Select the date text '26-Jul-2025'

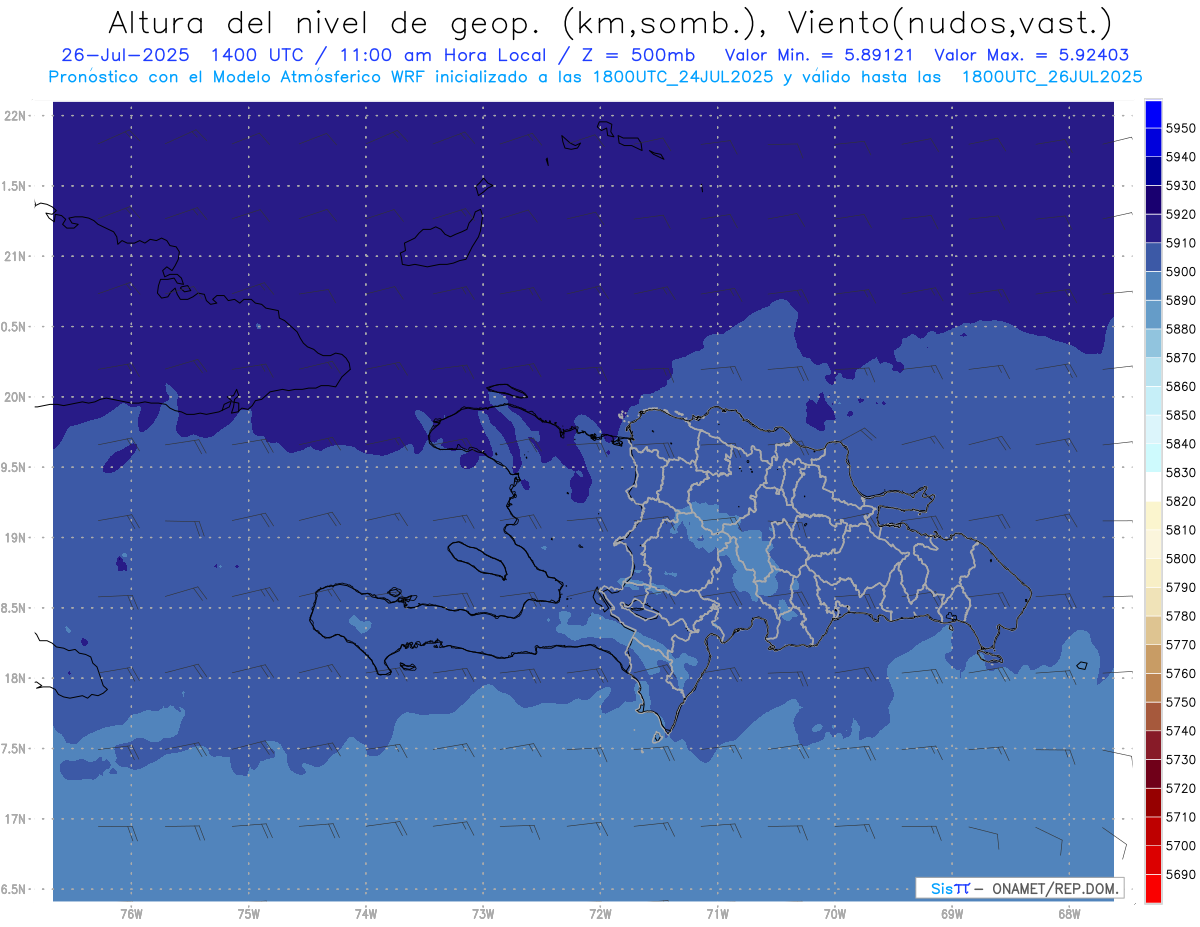[x=126, y=55]
